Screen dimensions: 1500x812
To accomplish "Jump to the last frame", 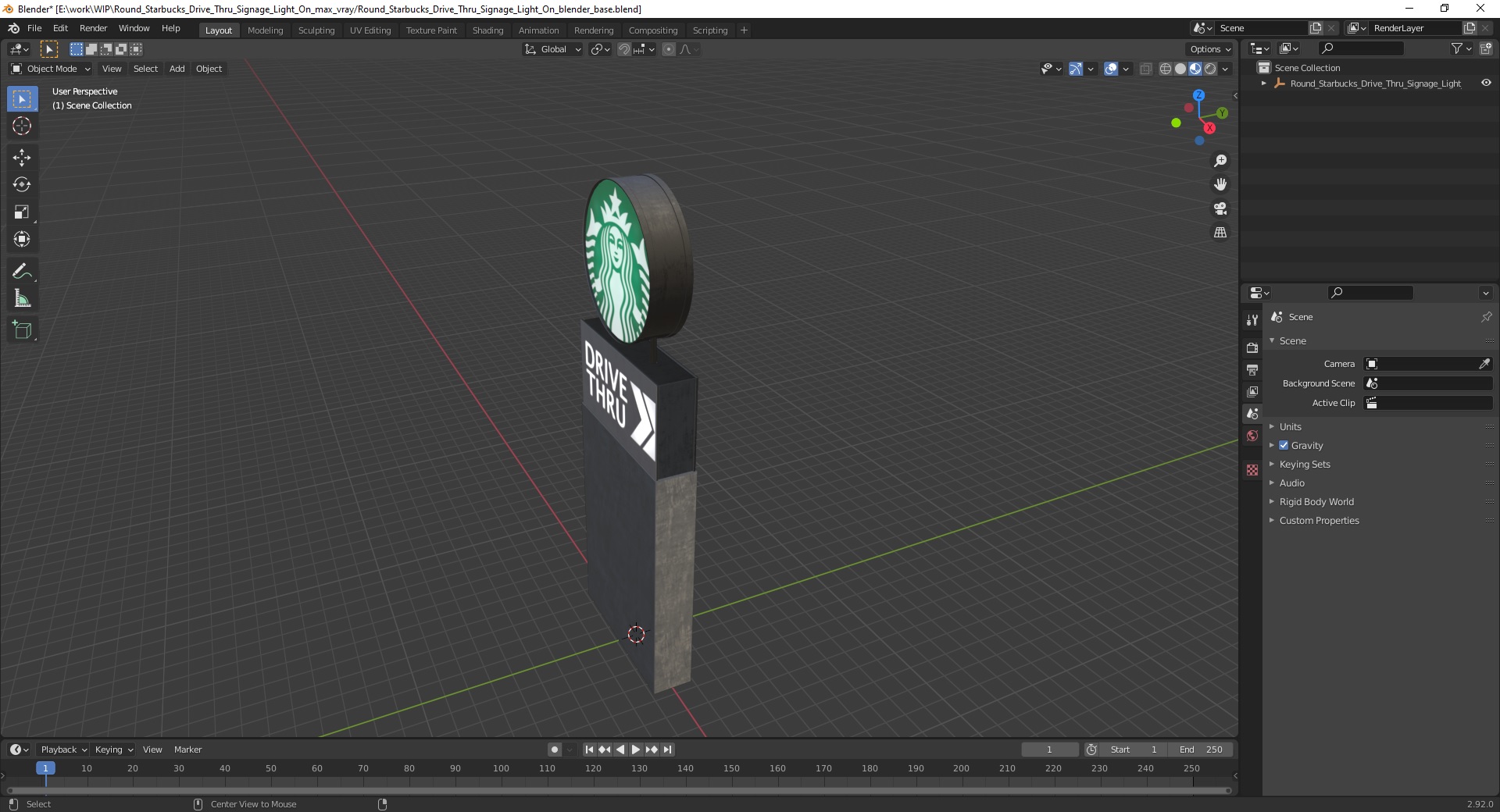I will [x=667, y=750].
